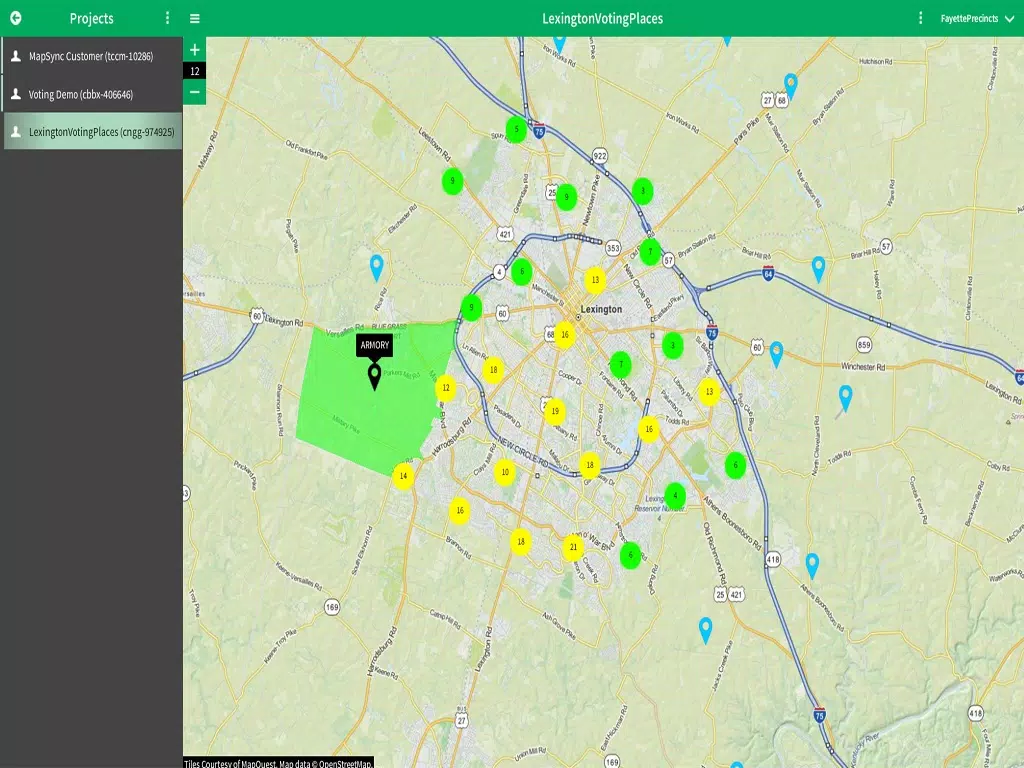Select Voting Demo (cbbx-406646) project
The image size is (1024, 768).
(x=91, y=94)
